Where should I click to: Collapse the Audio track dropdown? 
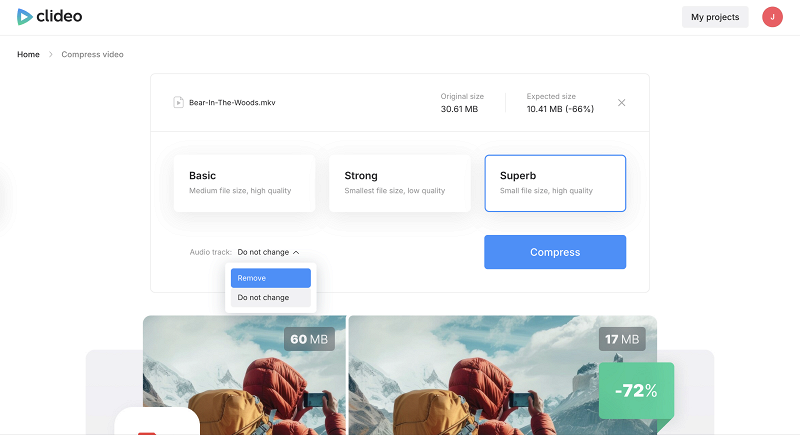268,252
